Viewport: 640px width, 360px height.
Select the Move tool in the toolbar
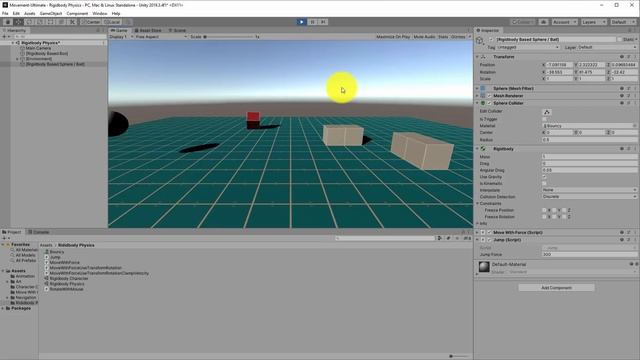18,22
